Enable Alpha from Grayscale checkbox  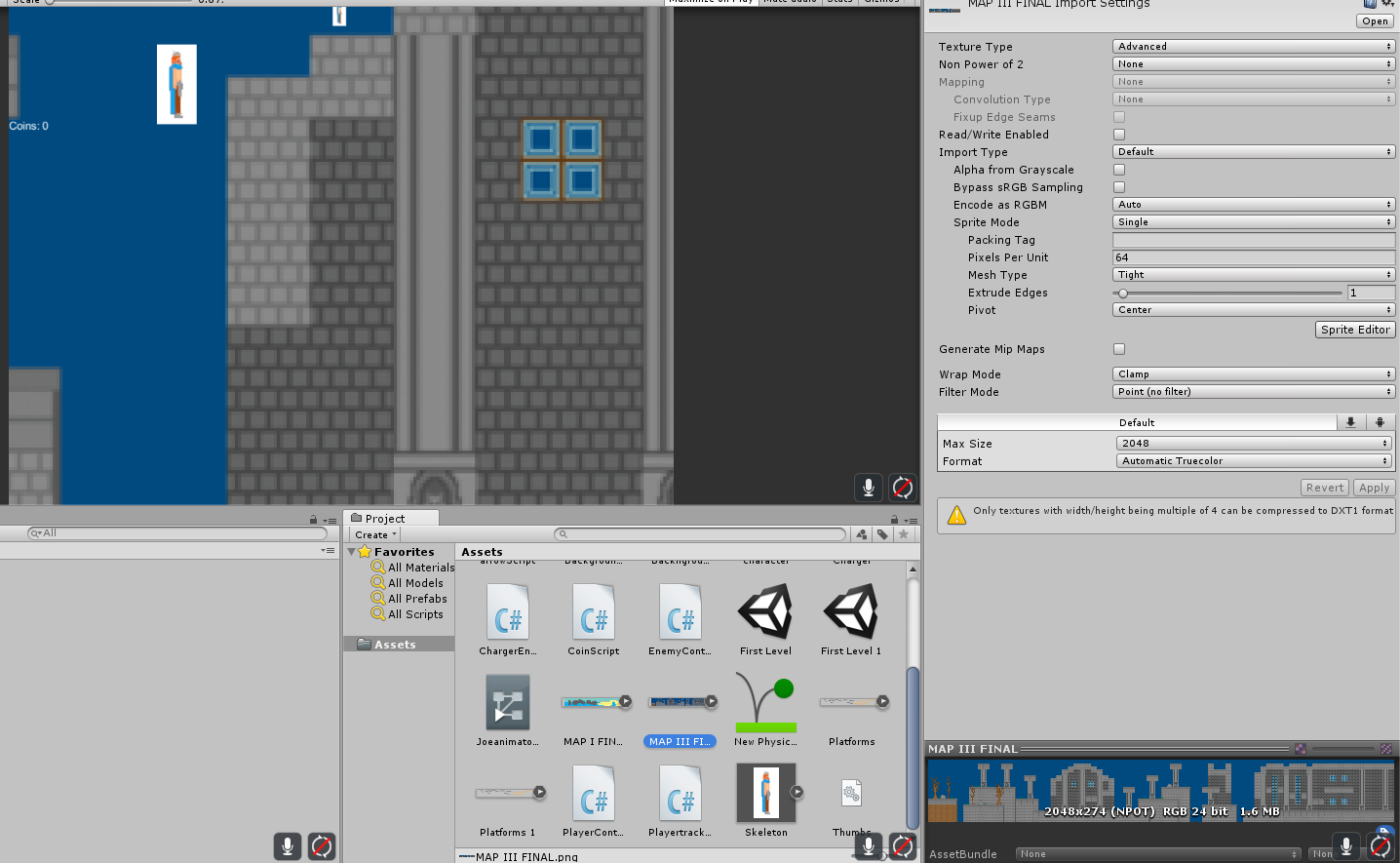[1119, 170]
